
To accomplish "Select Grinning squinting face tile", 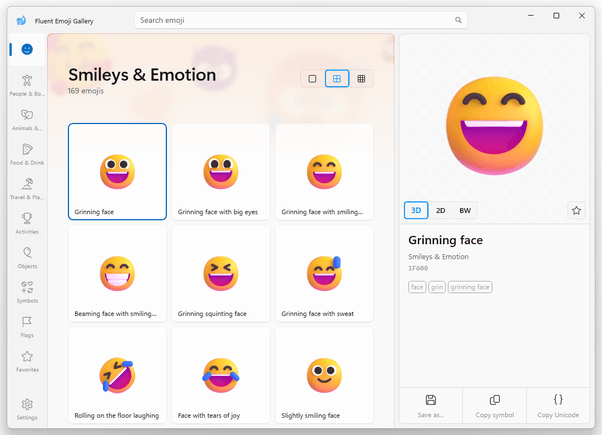I will pos(221,273).
